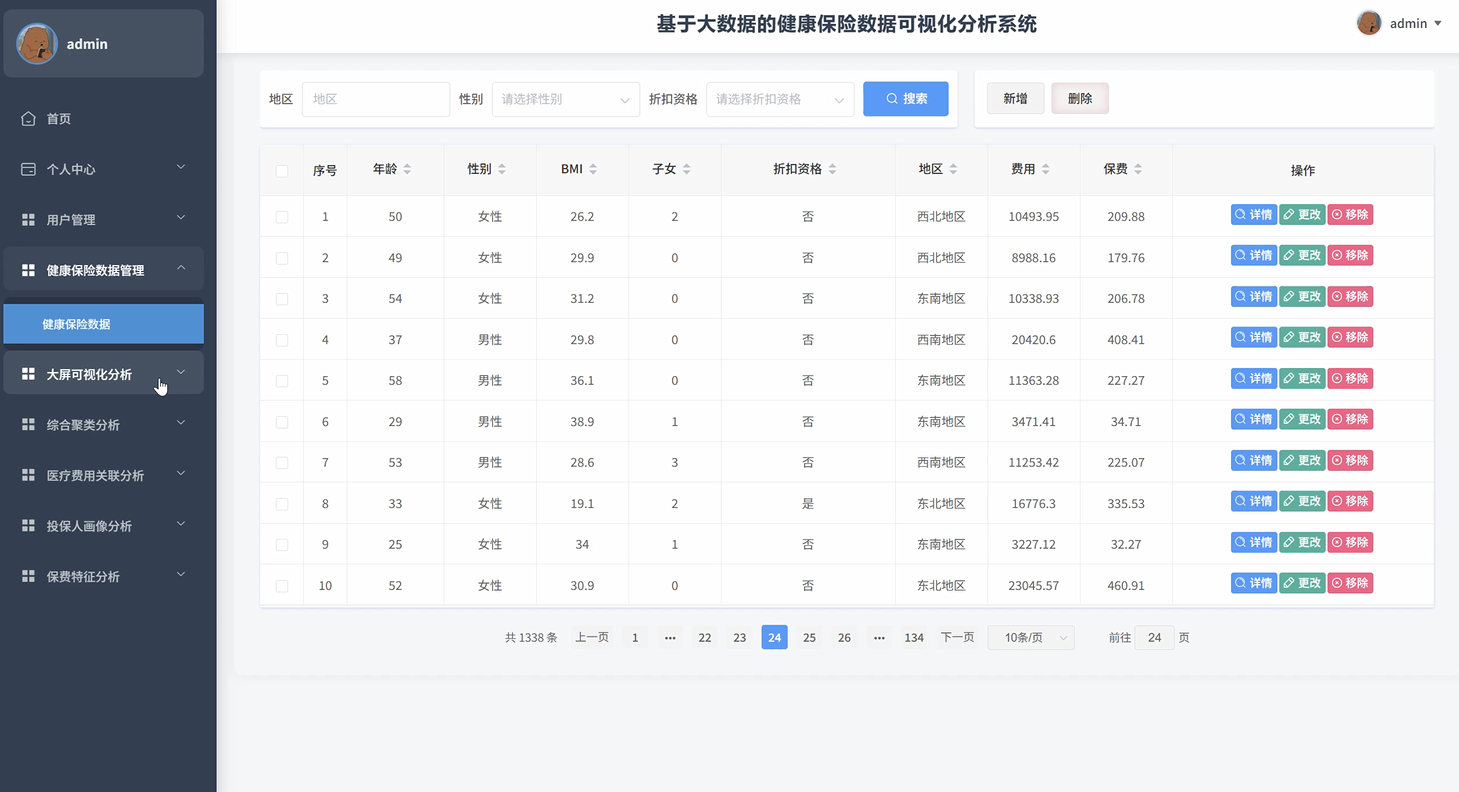Viewport: 1459px width, 792px height.
Task: Click the home icon beside 首页
Action: [28, 119]
